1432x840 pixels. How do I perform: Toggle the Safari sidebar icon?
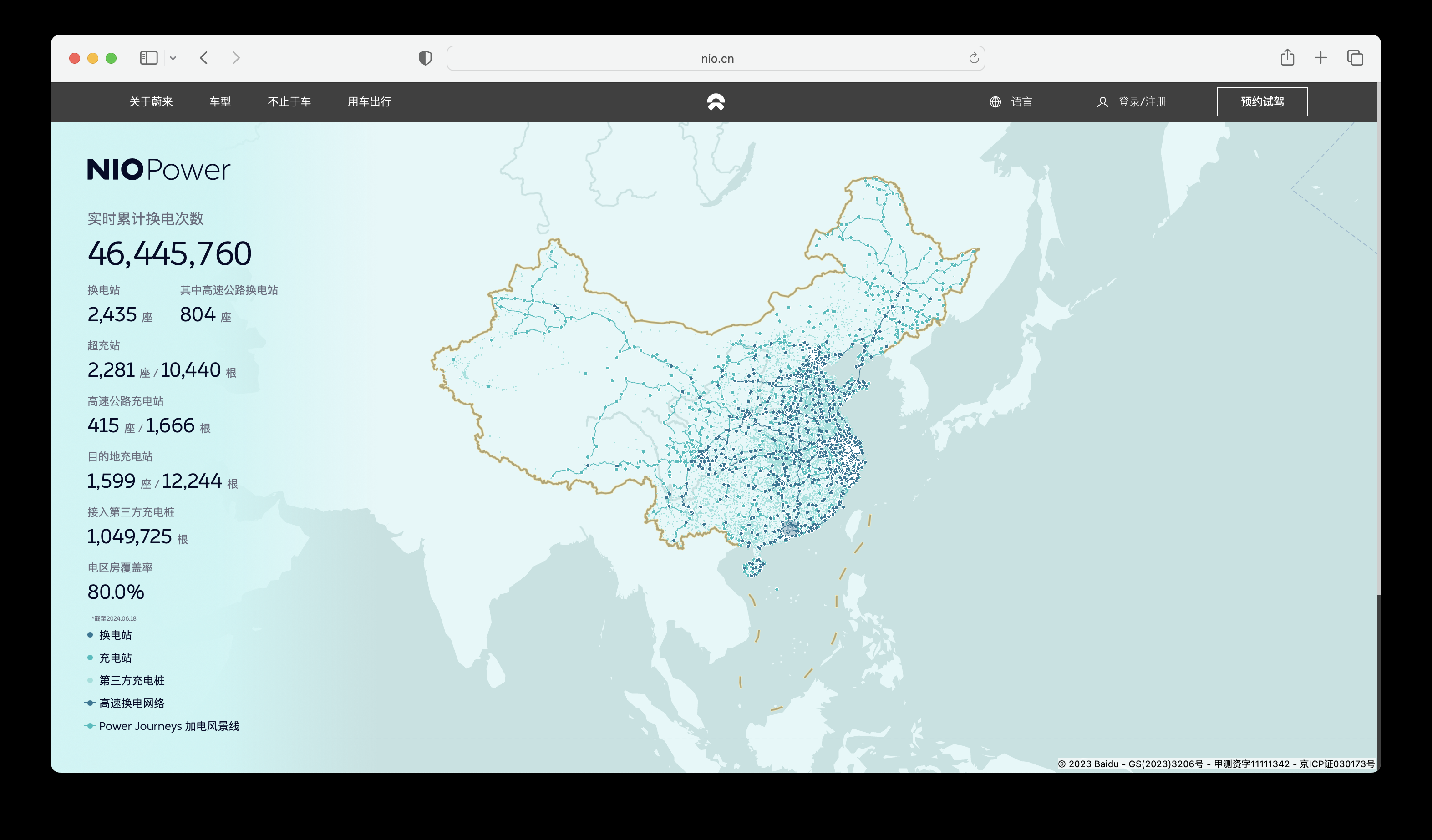tap(149, 58)
